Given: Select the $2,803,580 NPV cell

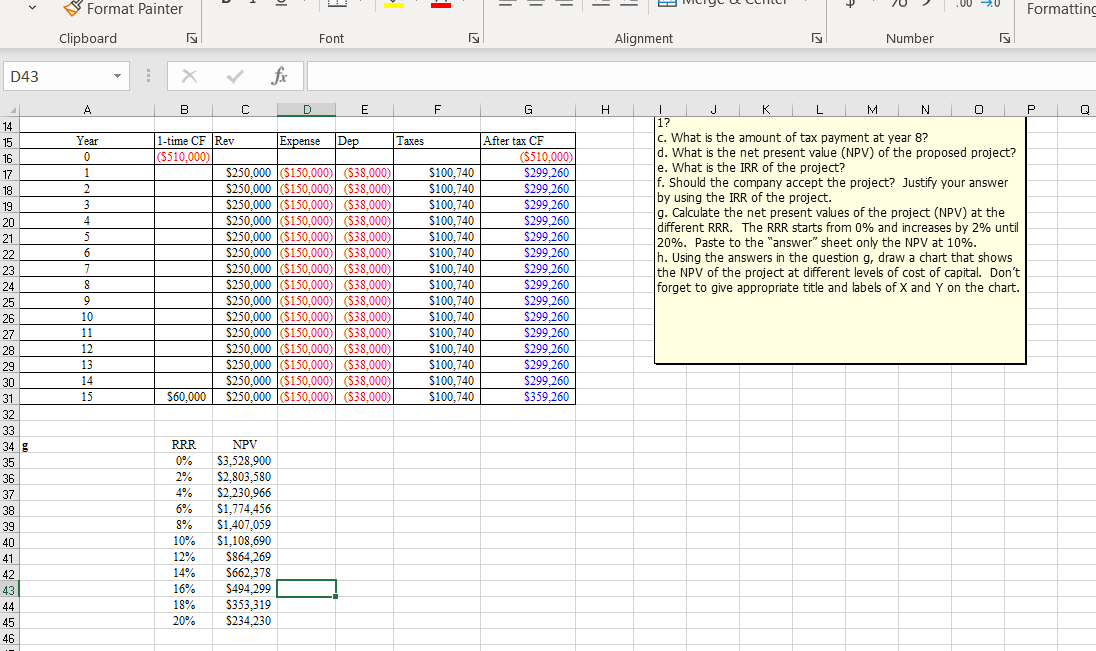Looking at the screenshot, I should (x=245, y=477).
